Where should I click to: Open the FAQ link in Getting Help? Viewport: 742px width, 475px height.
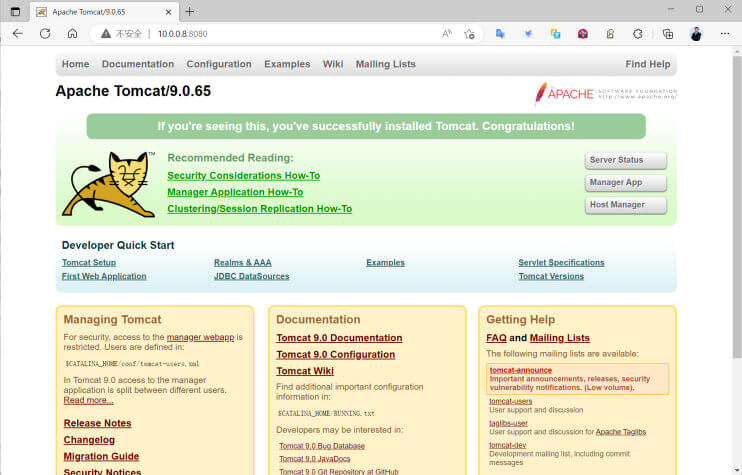click(496, 338)
